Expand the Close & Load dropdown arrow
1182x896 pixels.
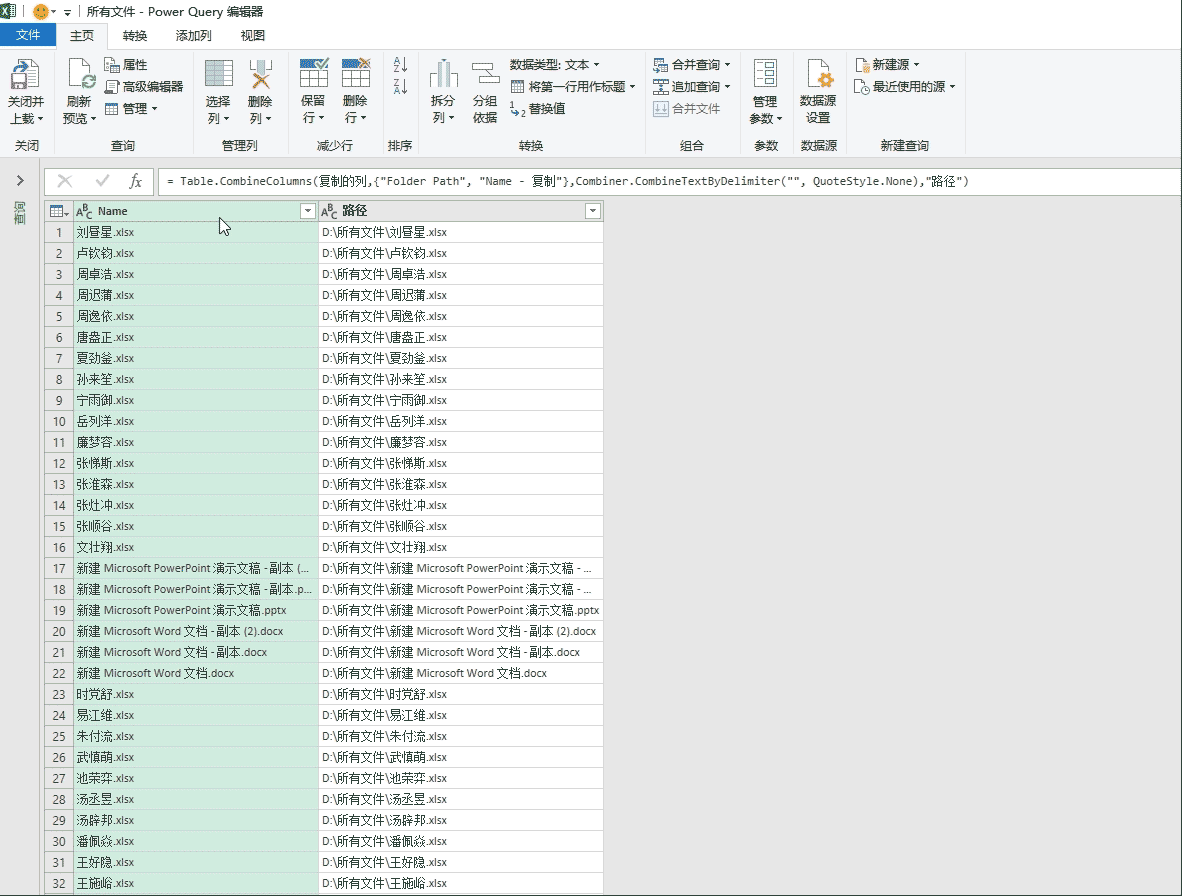(x=40, y=119)
